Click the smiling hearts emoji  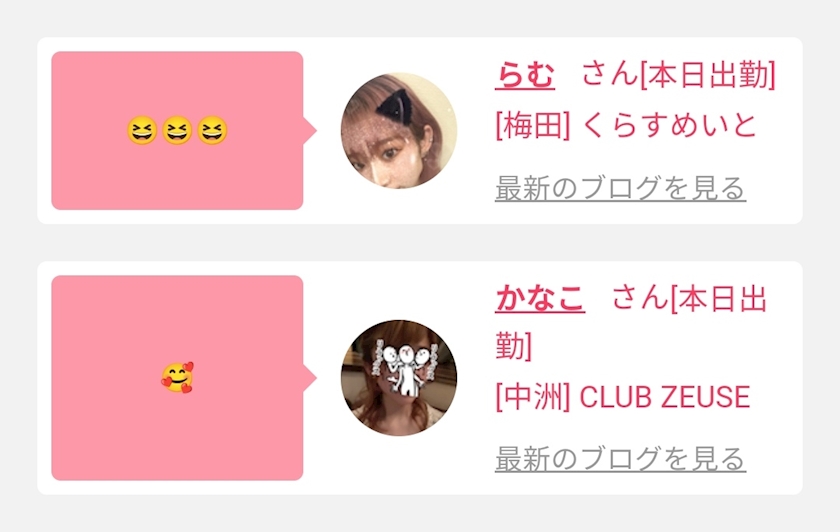tap(177, 378)
